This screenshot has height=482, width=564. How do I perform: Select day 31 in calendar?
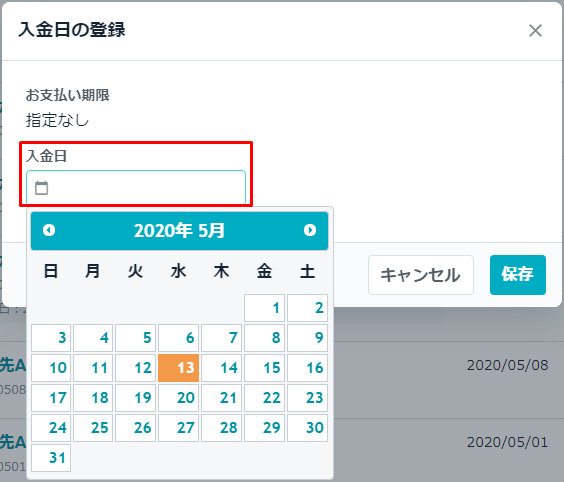[51, 458]
